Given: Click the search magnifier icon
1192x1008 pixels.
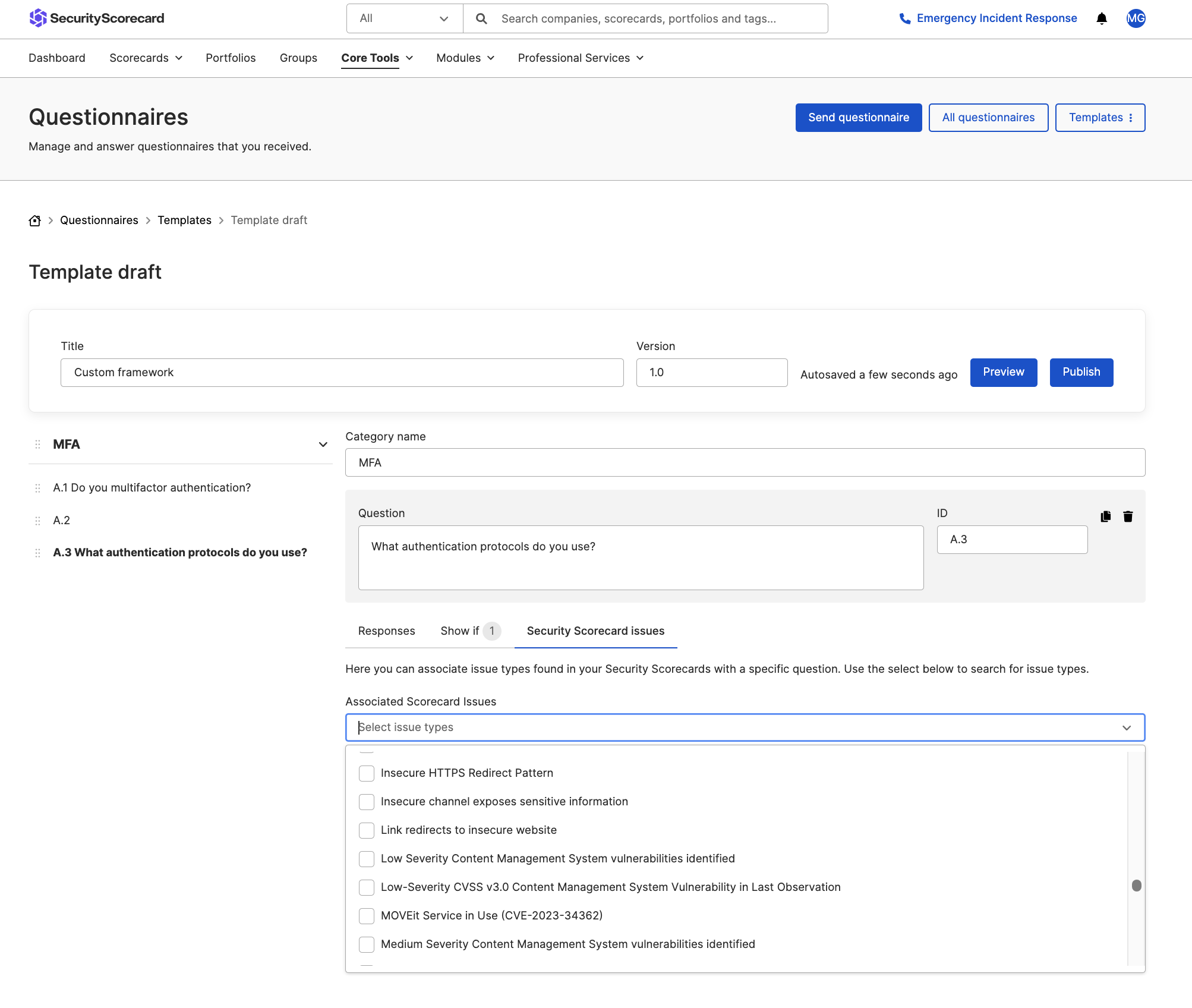Looking at the screenshot, I should pyautogui.click(x=481, y=19).
